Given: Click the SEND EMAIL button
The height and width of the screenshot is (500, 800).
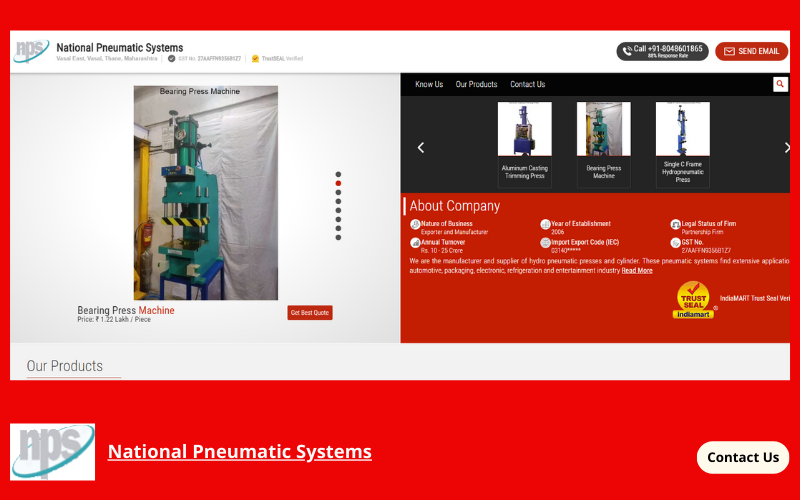Looking at the screenshot, I should [752, 51].
